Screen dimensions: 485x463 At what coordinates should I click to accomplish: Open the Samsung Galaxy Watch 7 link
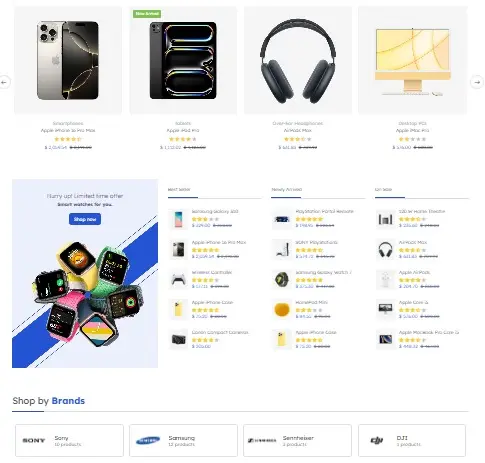click(x=323, y=272)
